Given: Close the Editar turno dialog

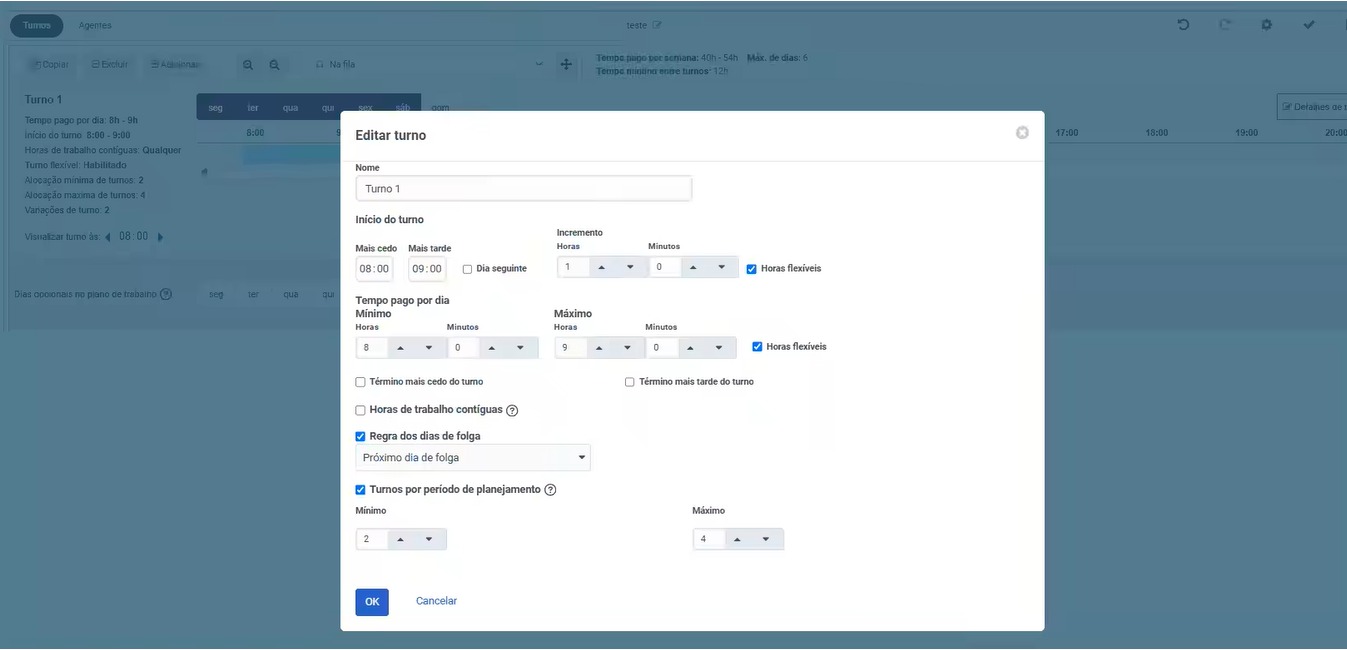Looking at the screenshot, I should (1022, 132).
